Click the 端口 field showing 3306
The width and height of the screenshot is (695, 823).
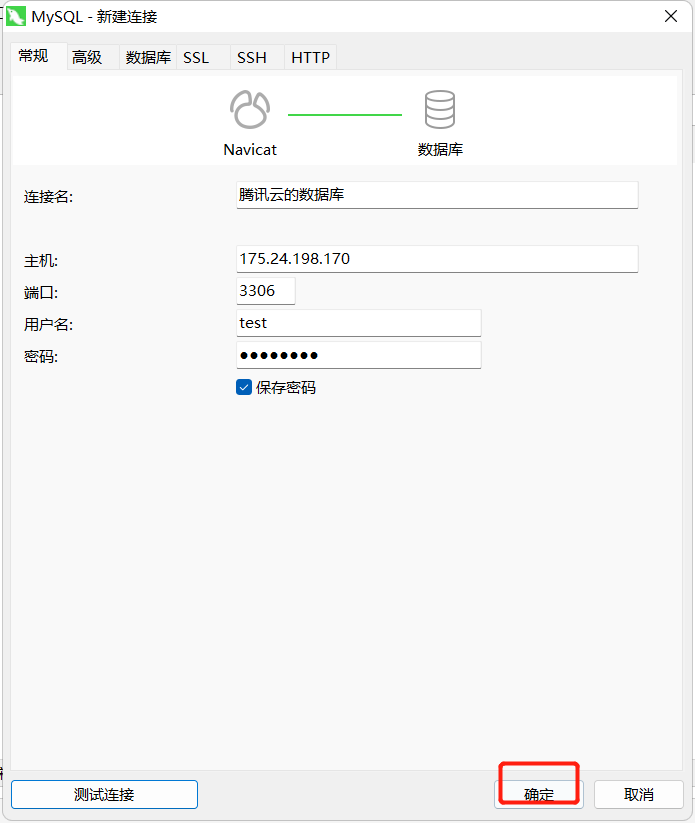coord(266,291)
